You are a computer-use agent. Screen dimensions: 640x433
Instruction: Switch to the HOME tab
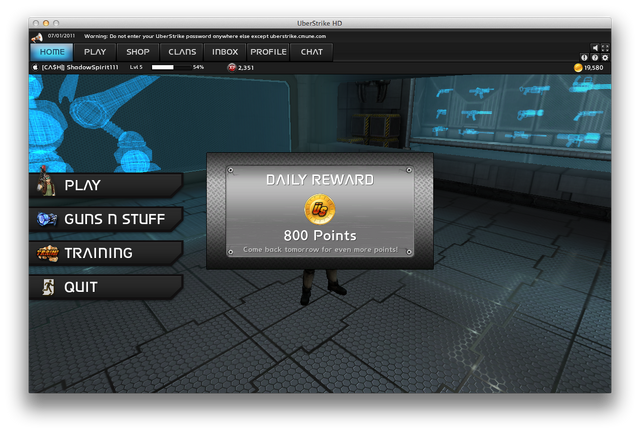tap(52, 52)
